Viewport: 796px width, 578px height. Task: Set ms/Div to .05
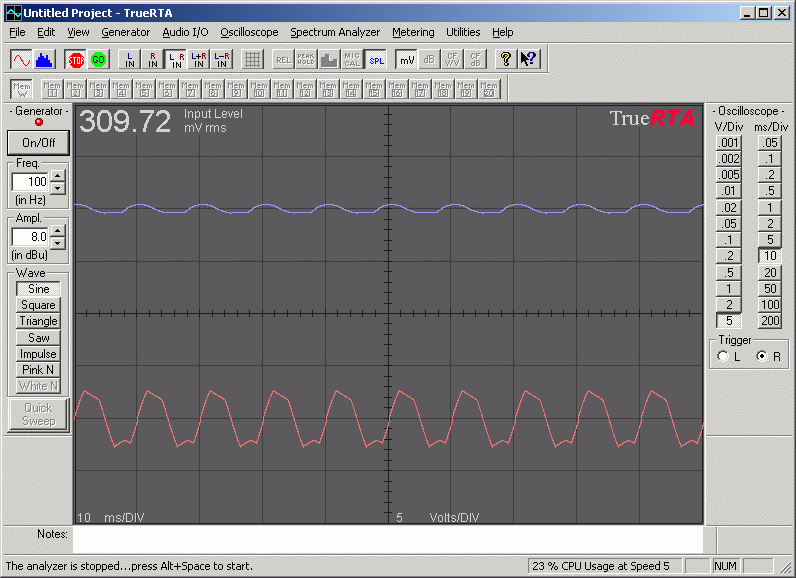pos(770,143)
